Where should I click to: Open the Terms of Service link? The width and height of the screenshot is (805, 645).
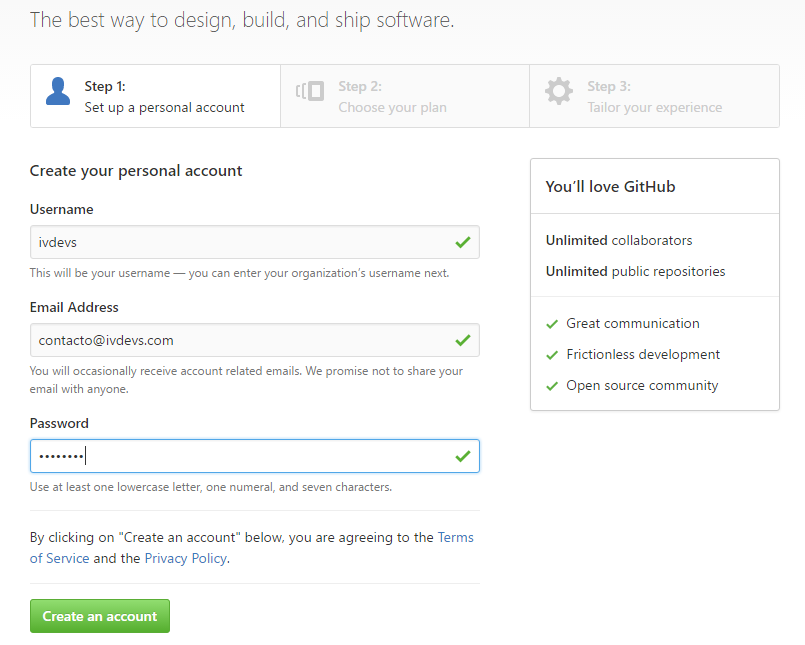point(455,537)
